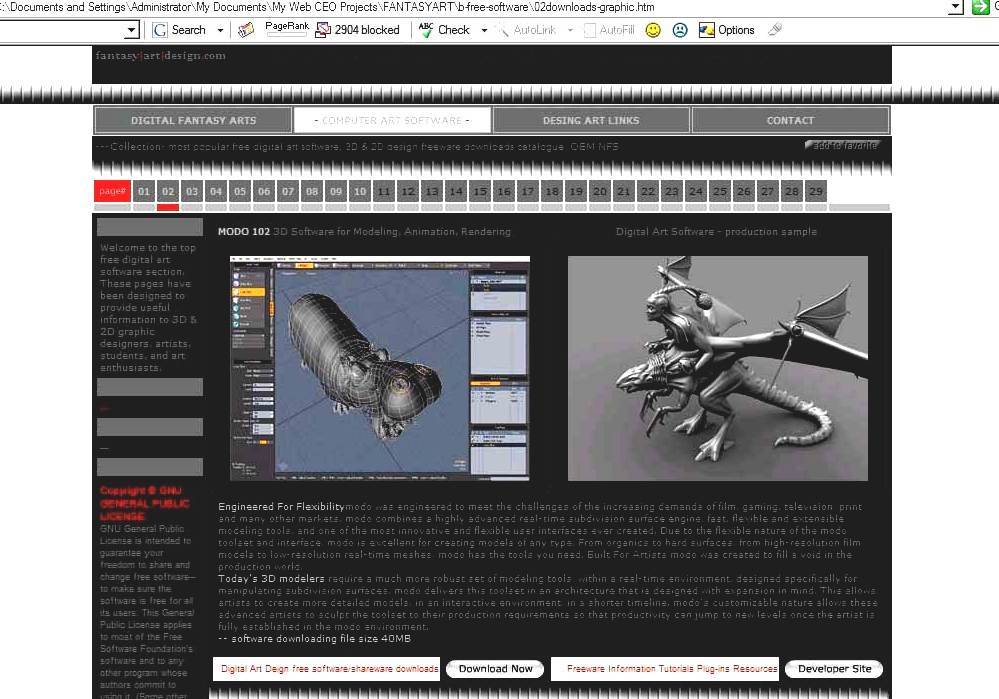Open the PageRank indicator

click(287, 29)
